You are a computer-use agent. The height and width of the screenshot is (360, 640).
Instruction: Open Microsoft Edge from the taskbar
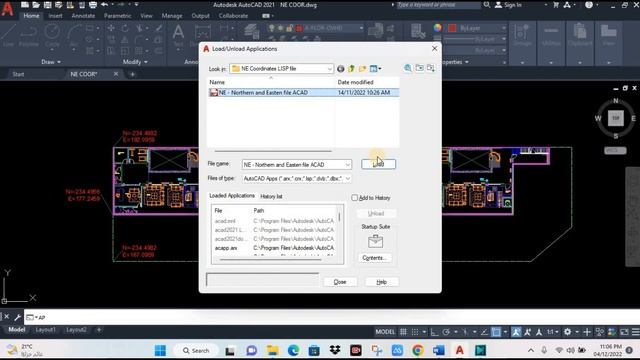293,350
